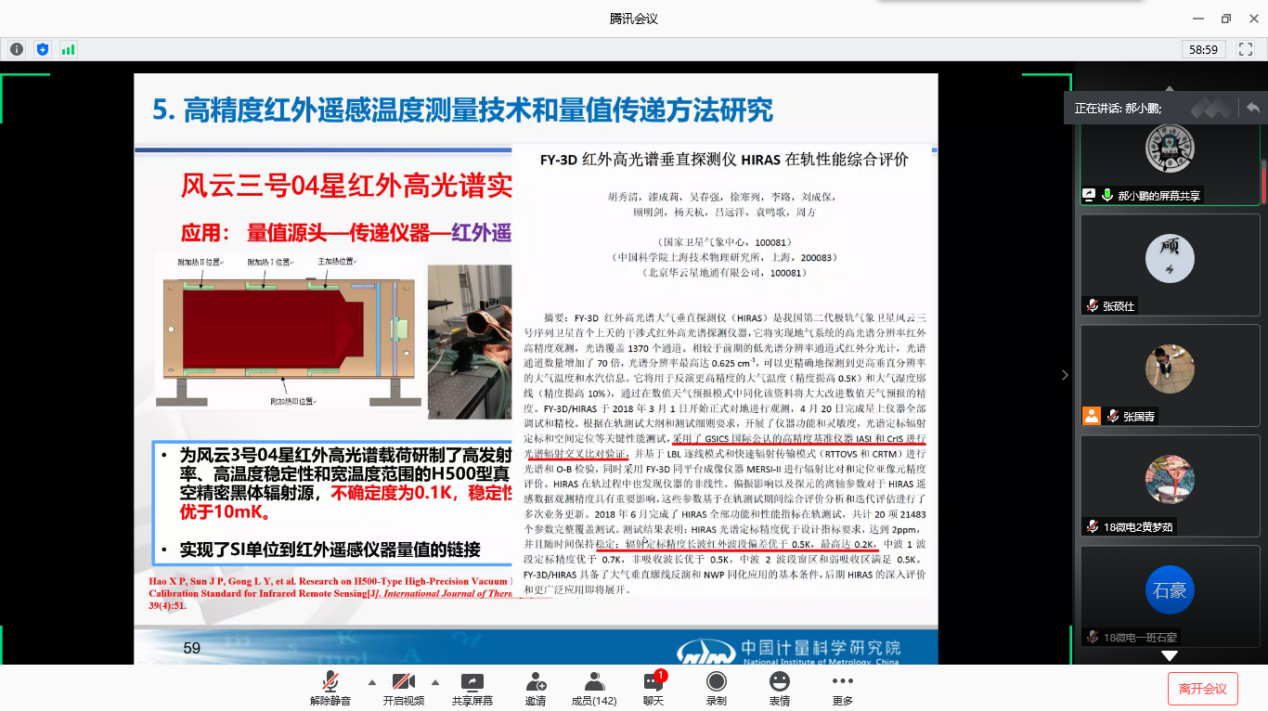Image resolution: width=1268 pixels, height=711 pixels.
Task: Collapse the participant video sidebar arrow
Action: (x=1065, y=375)
